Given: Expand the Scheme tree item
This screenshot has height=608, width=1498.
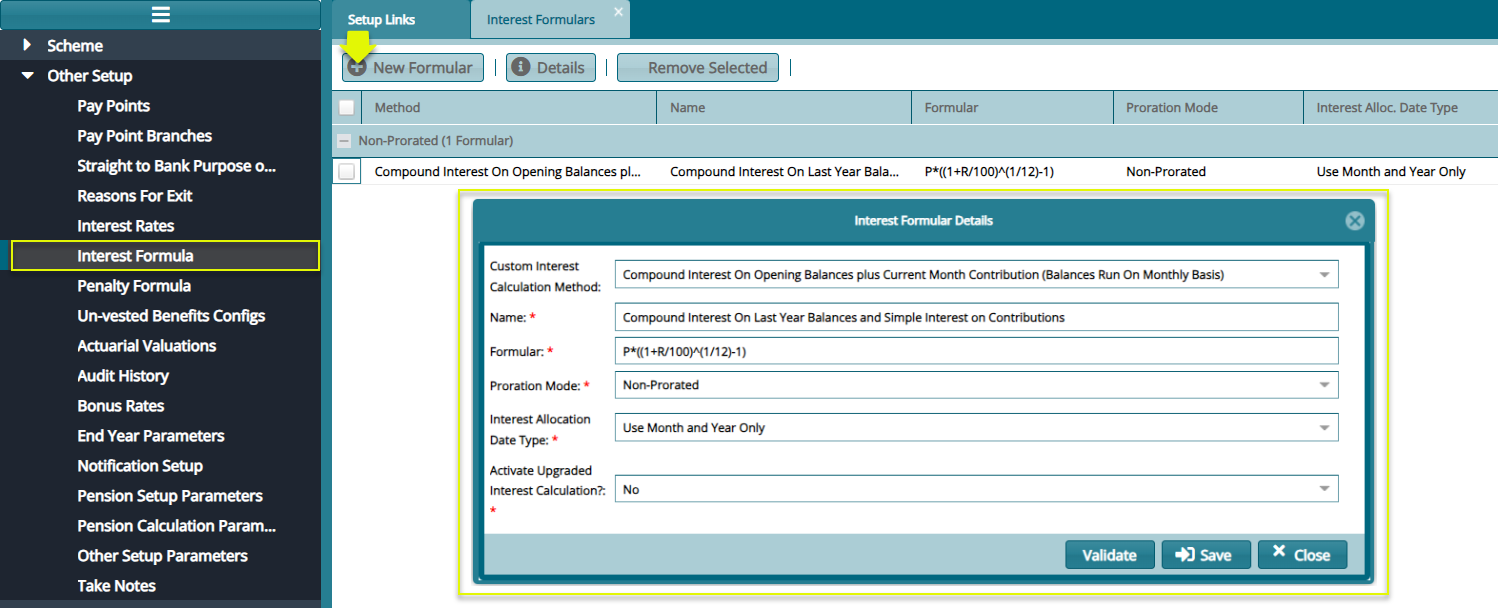Looking at the screenshot, I should tap(27, 46).
